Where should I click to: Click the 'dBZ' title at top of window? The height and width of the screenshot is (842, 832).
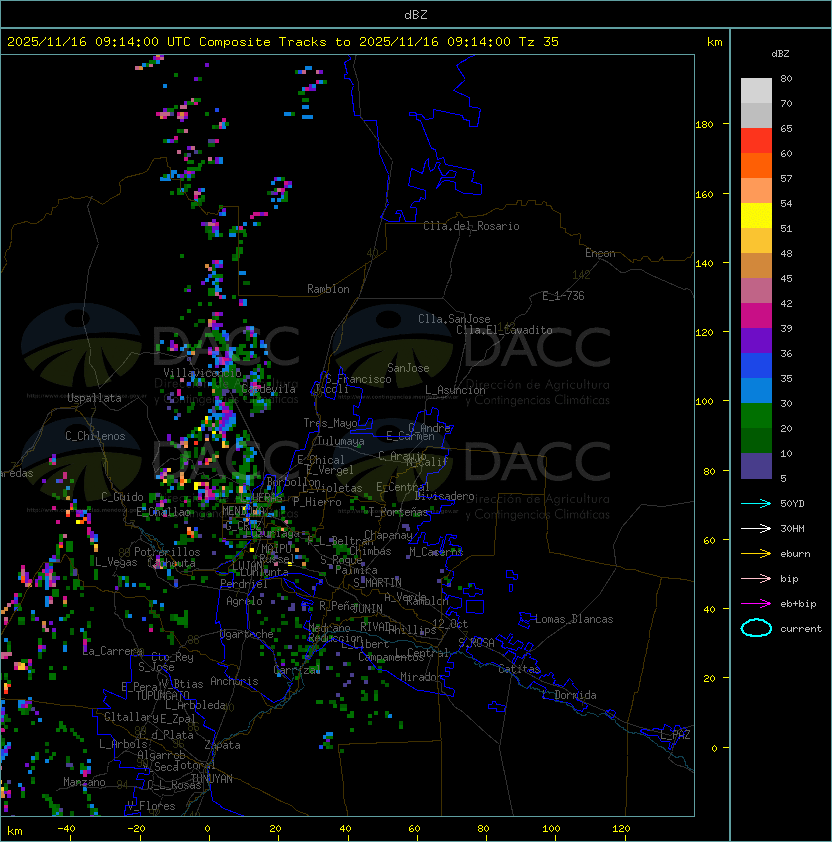(416, 14)
